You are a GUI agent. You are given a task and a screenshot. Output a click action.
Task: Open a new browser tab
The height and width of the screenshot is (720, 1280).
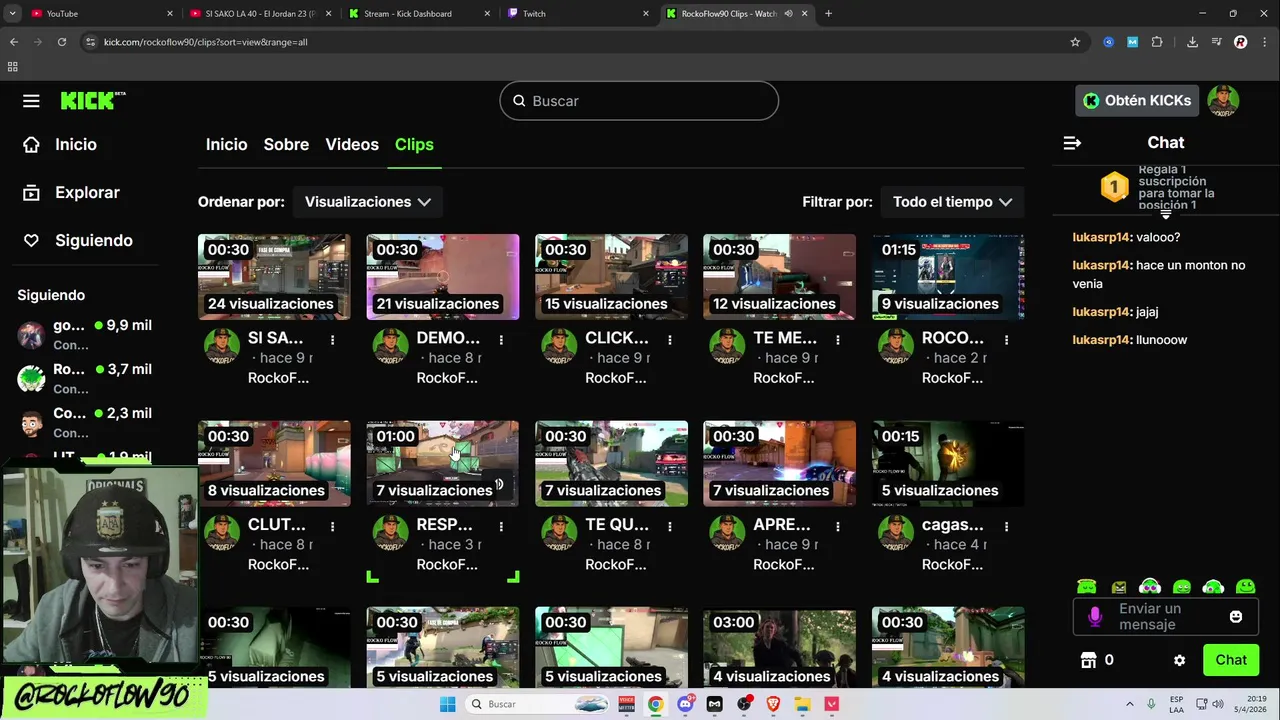[x=828, y=14]
